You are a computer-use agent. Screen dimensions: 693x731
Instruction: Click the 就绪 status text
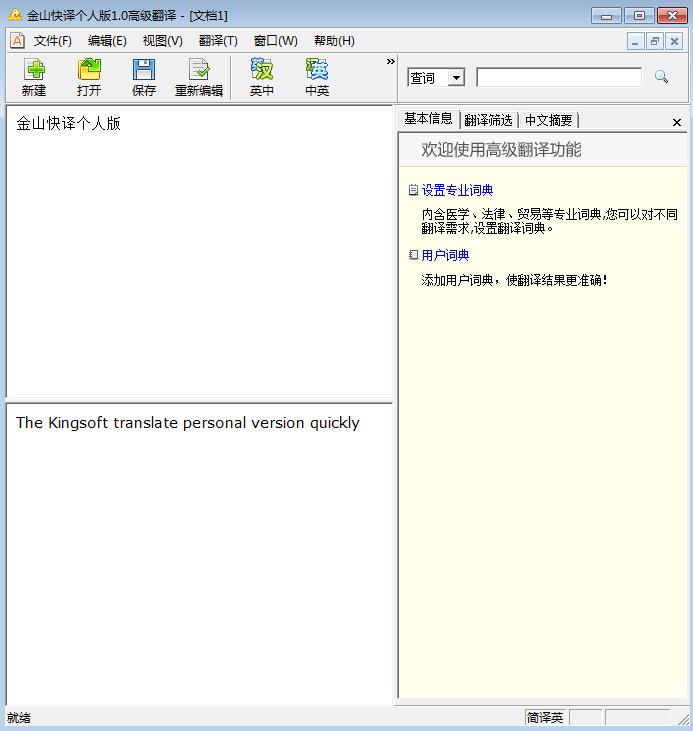pyautogui.click(x=19, y=718)
